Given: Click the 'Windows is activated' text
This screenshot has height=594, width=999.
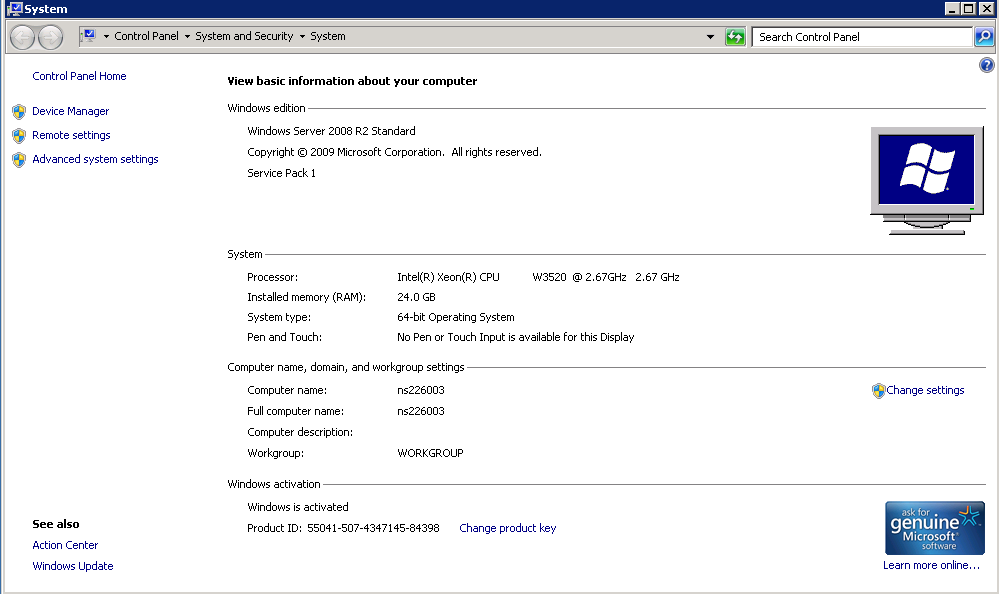Looking at the screenshot, I should coord(298,507).
